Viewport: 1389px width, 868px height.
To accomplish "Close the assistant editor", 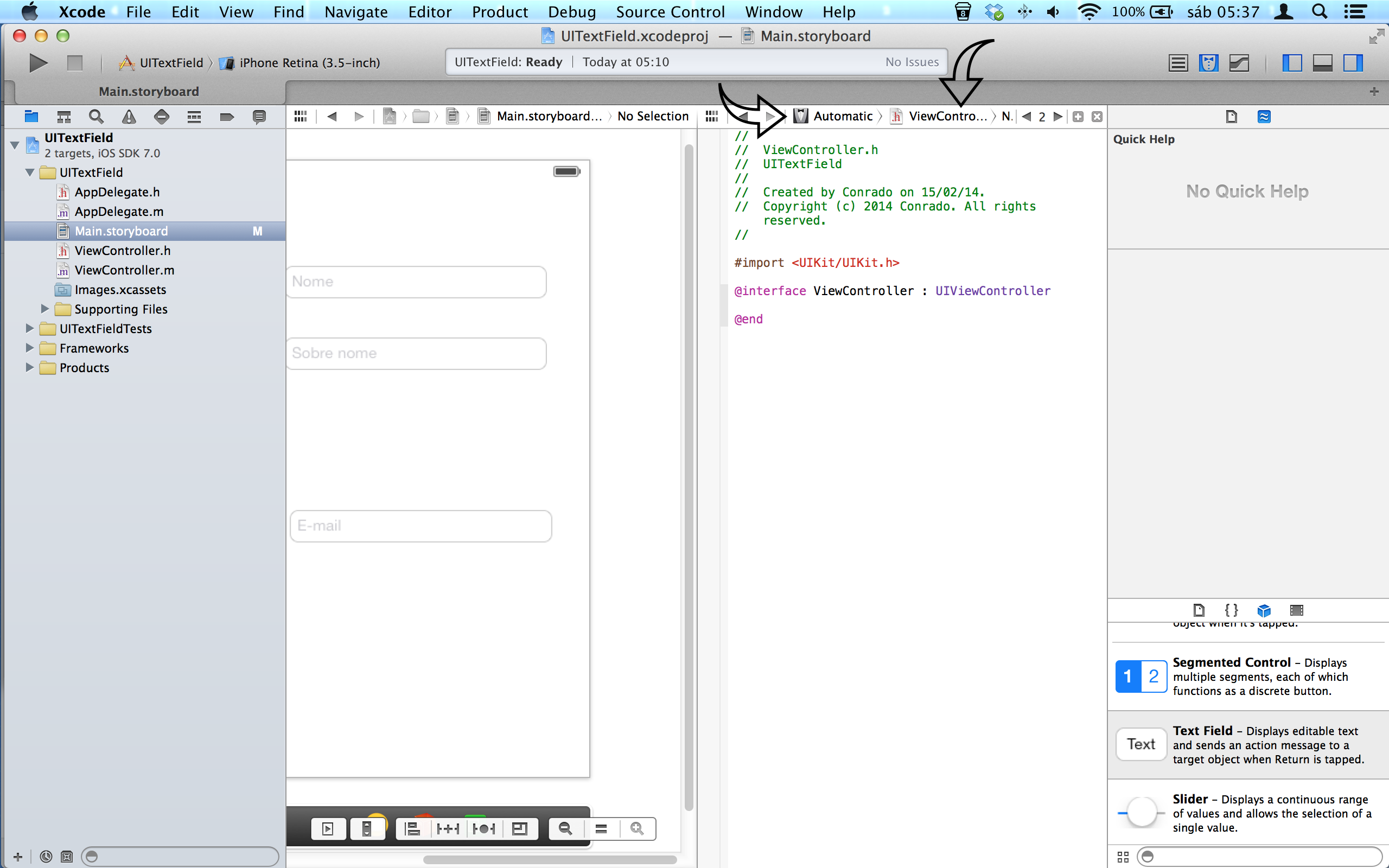I will tap(1097, 117).
